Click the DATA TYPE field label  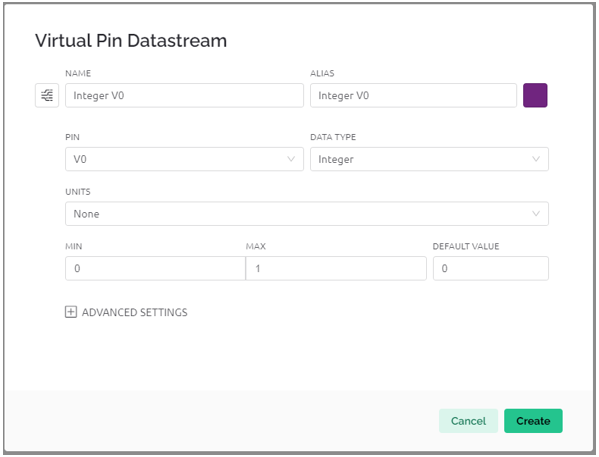point(333,137)
